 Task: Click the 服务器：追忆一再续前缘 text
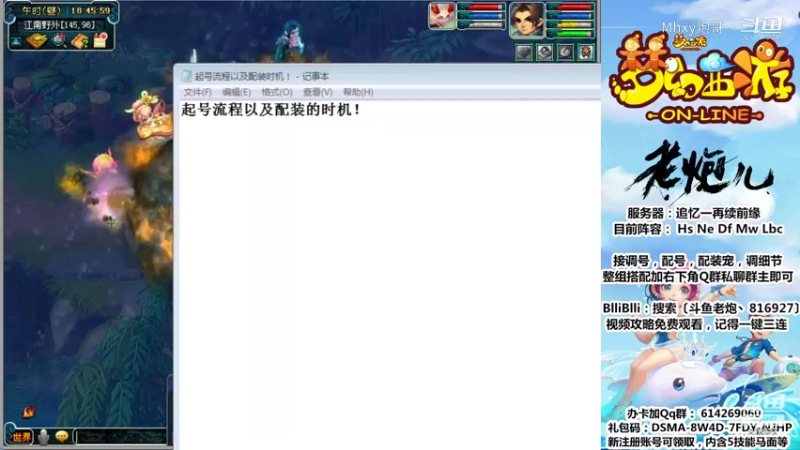point(694,213)
